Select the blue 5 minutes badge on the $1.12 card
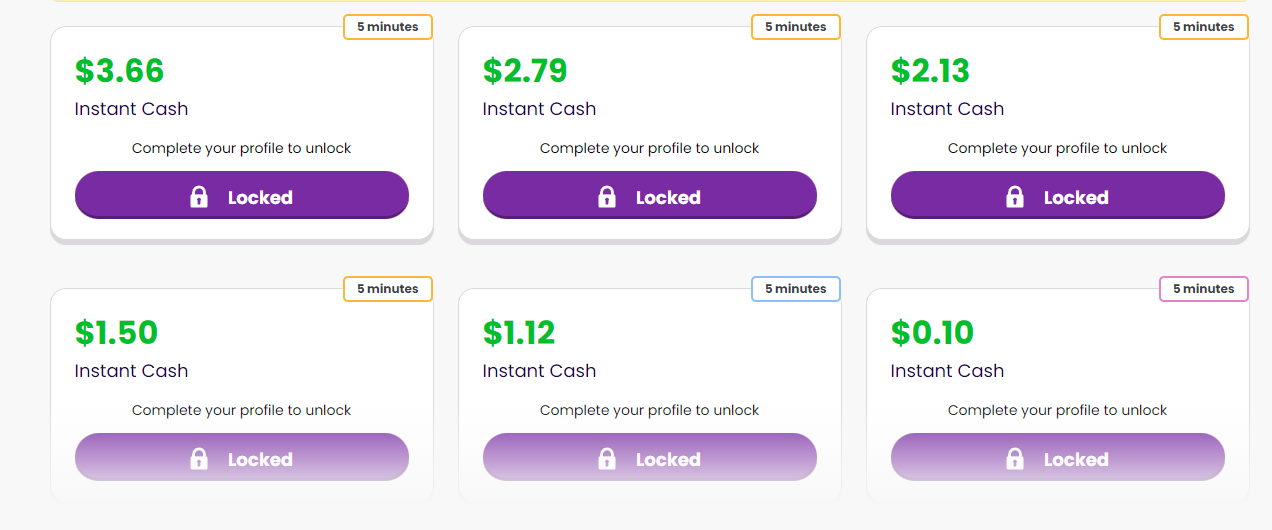Image resolution: width=1272 pixels, height=530 pixels. pyautogui.click(x=796, y=289)
